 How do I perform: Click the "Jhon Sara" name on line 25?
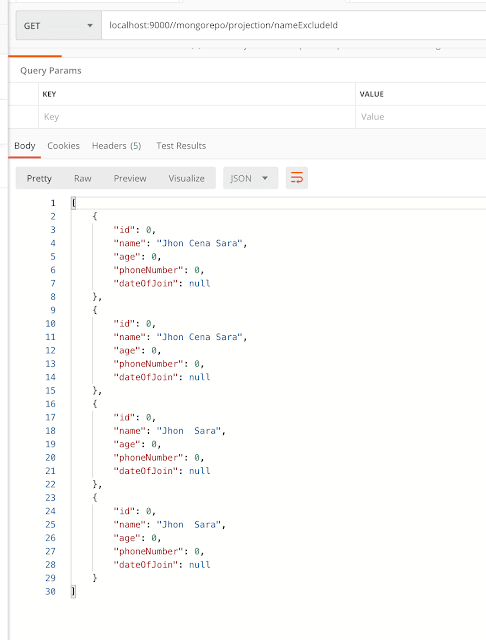click(189, 524)
